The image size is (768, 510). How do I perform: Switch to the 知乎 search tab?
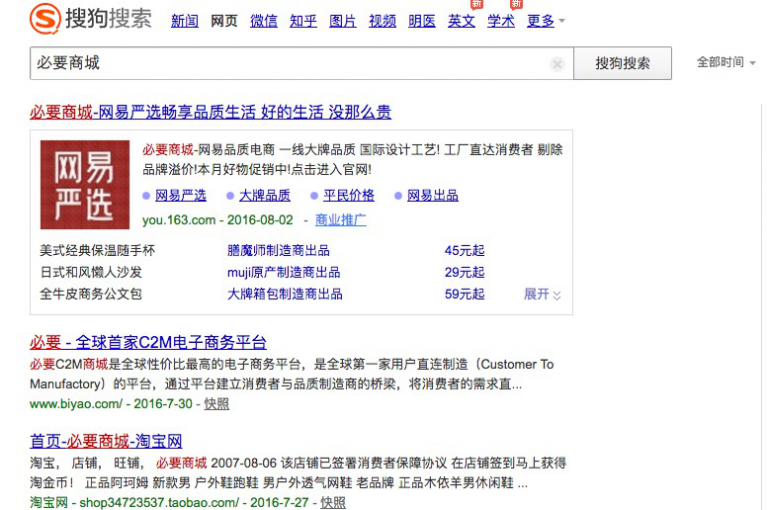(x=303, y=21)
